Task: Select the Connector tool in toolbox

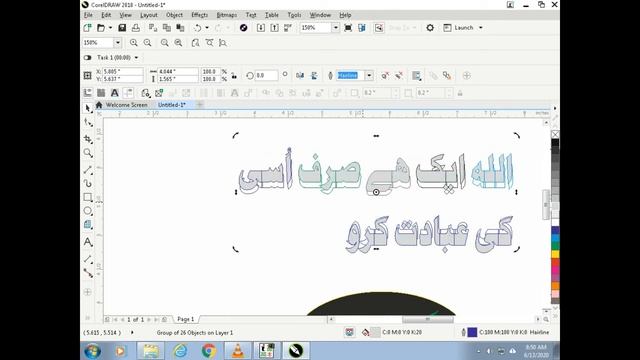Action: [88, 273]
